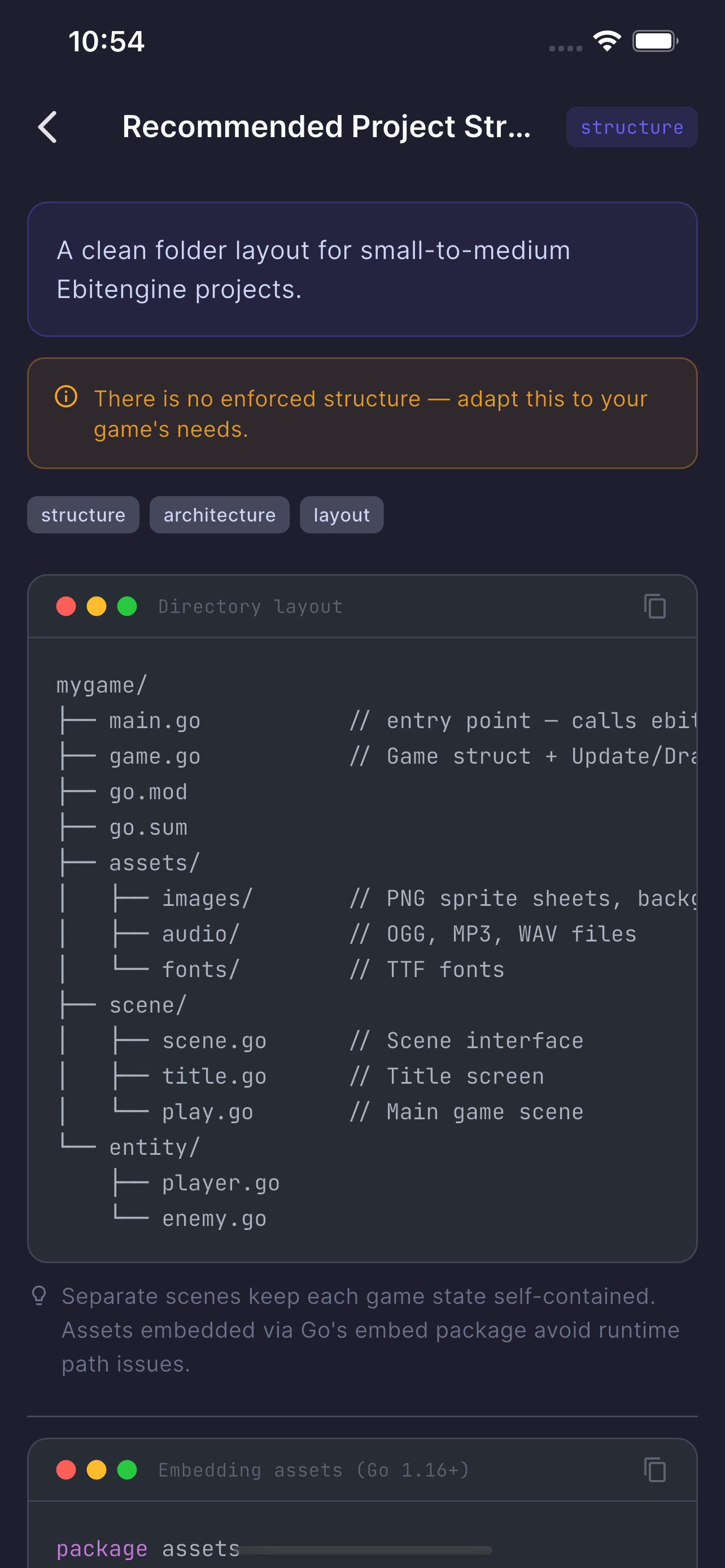
Task: Tap the battery status icon
Action: (655, 41)
